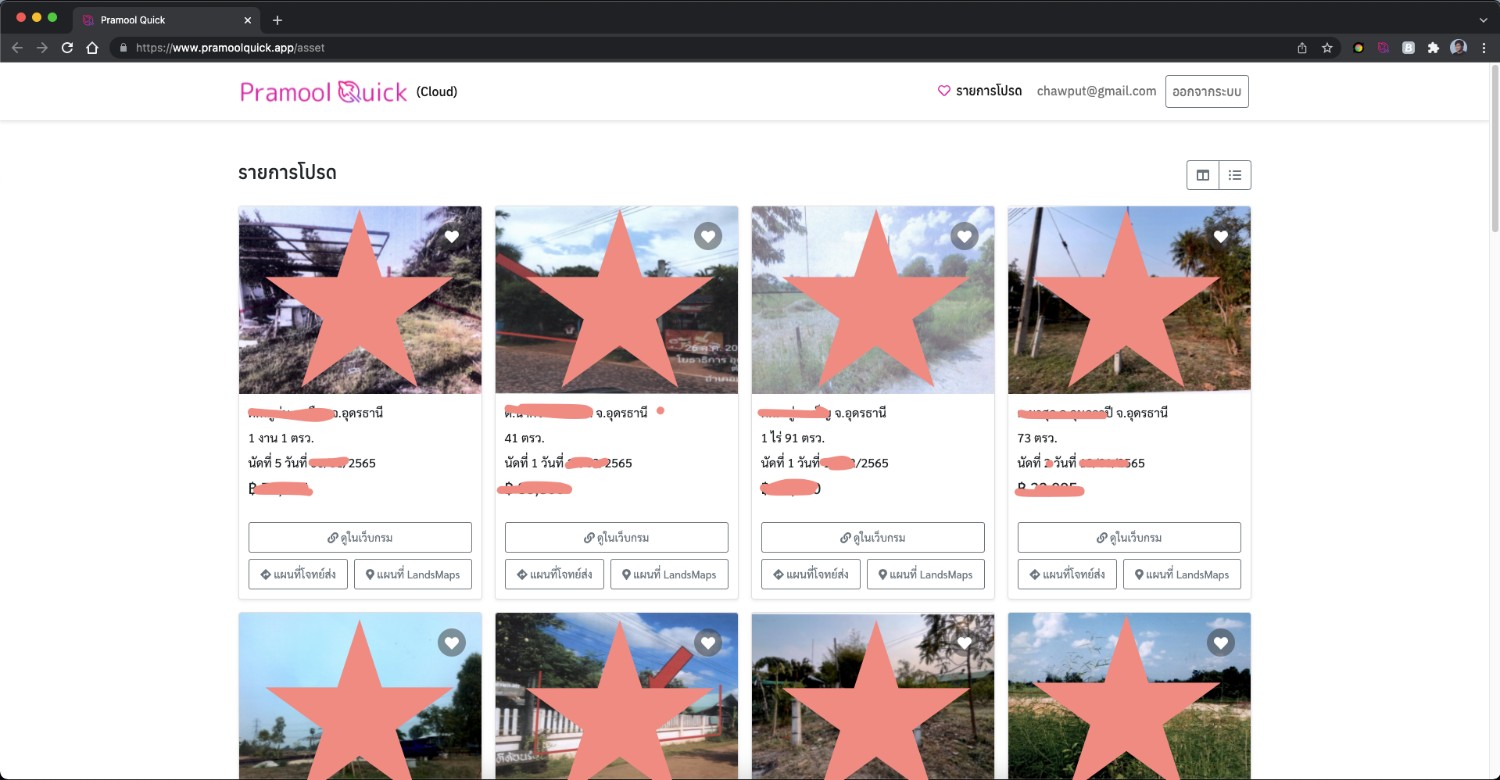The image size is (1500, 780).
Task: Click the Pramool Quick logo
Action: [x=323, y=92]
